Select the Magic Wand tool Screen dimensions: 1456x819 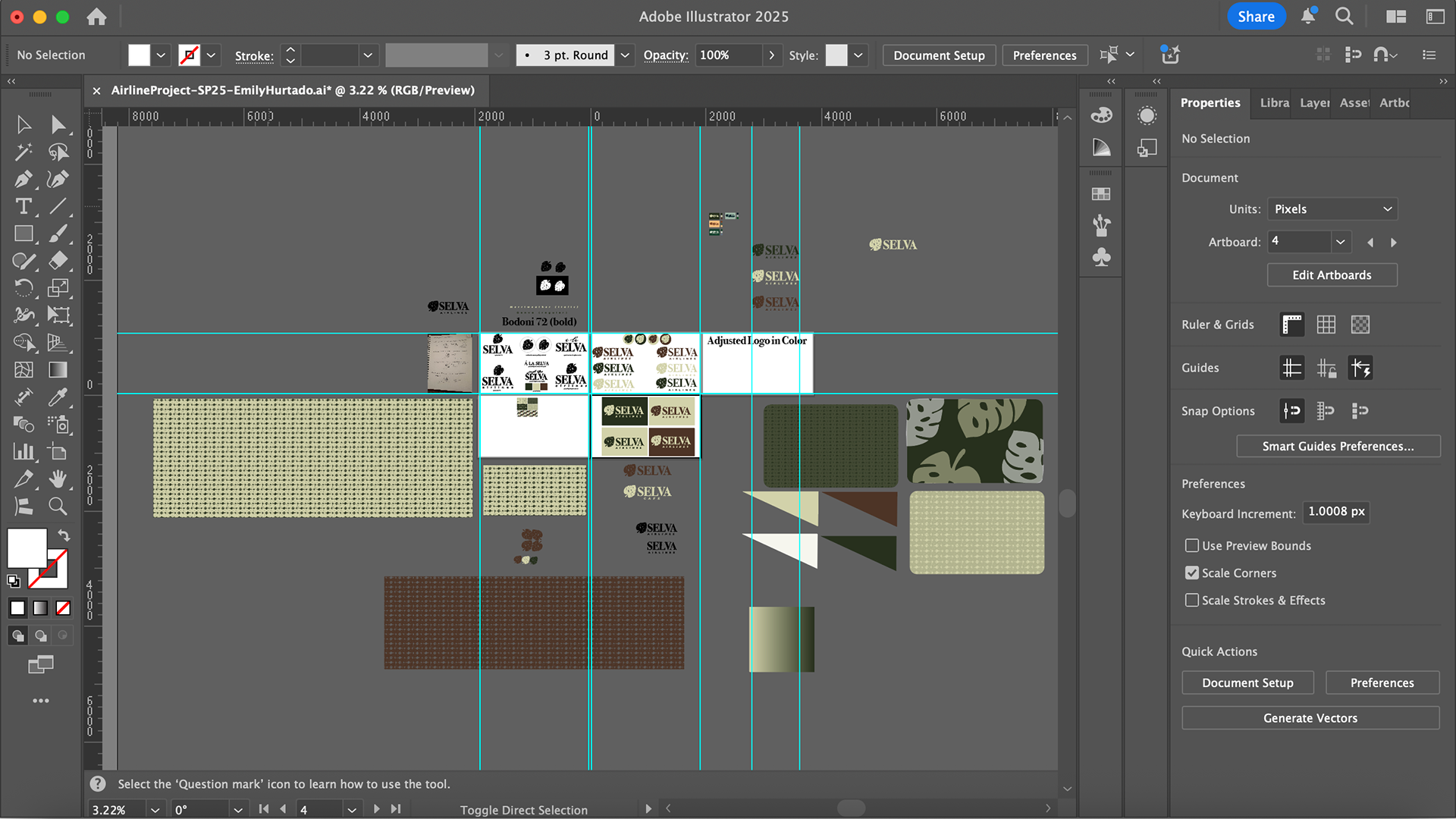[x=23, y=152]
